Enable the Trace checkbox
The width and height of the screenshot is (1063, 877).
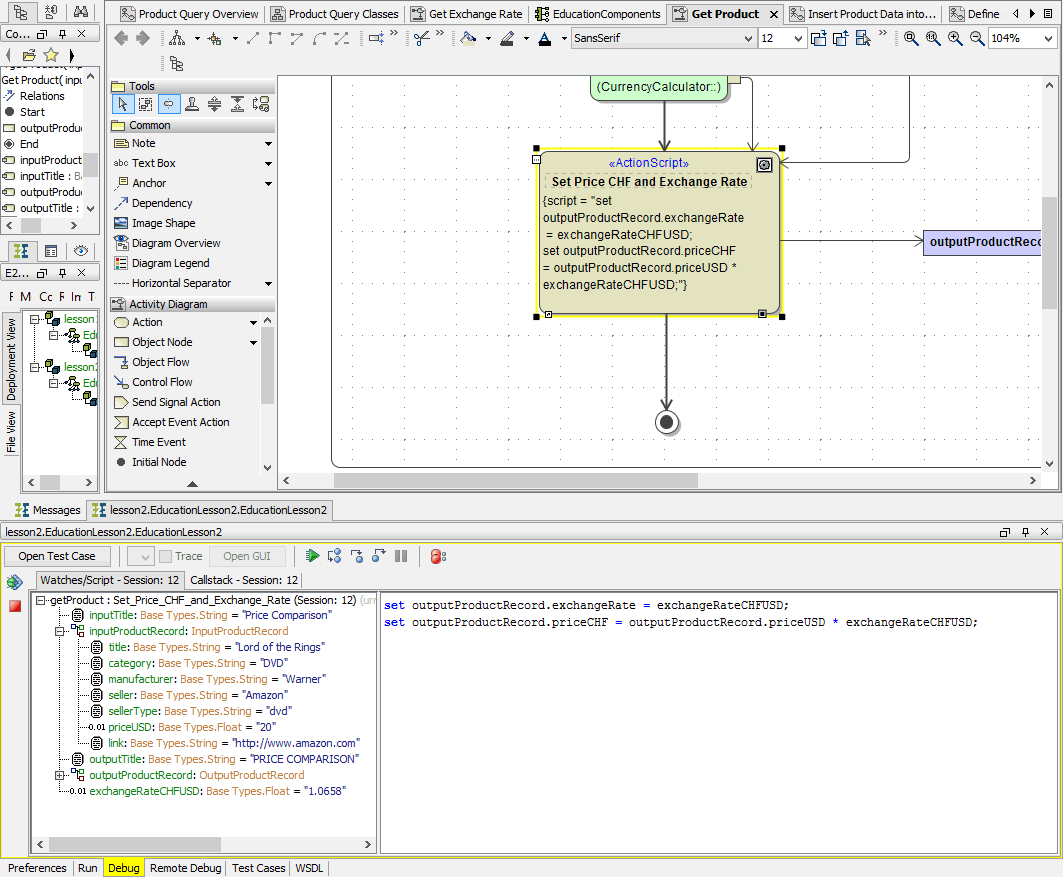coord(166,556)
